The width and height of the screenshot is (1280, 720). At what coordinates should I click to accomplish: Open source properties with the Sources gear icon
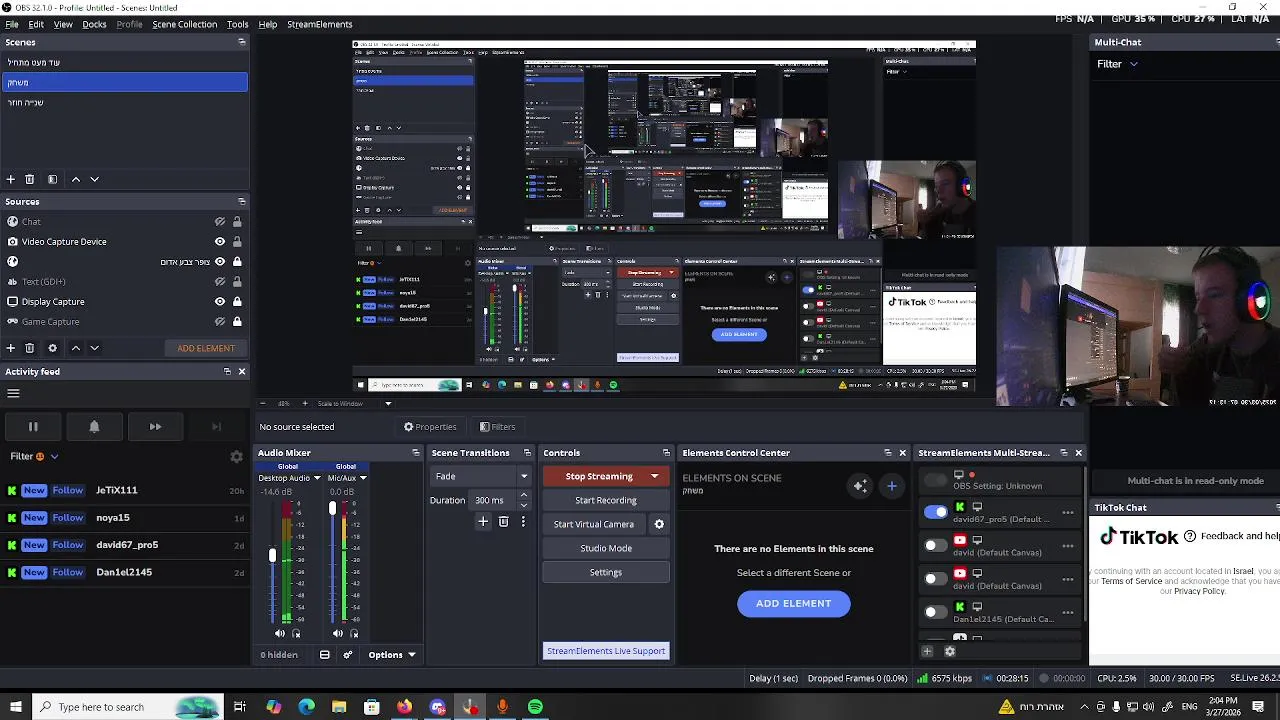pos(52,348)
